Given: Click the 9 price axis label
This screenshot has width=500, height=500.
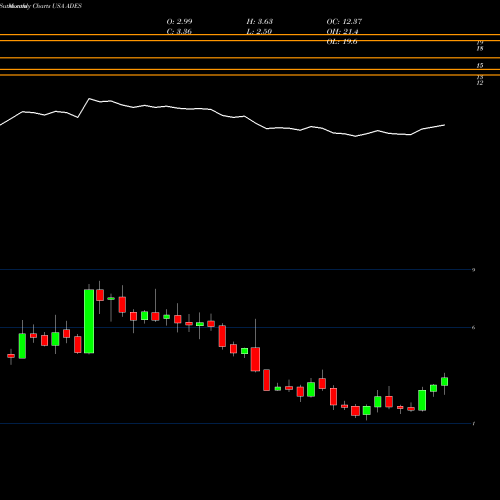Looking at the screenshot, I should point(473,270).
